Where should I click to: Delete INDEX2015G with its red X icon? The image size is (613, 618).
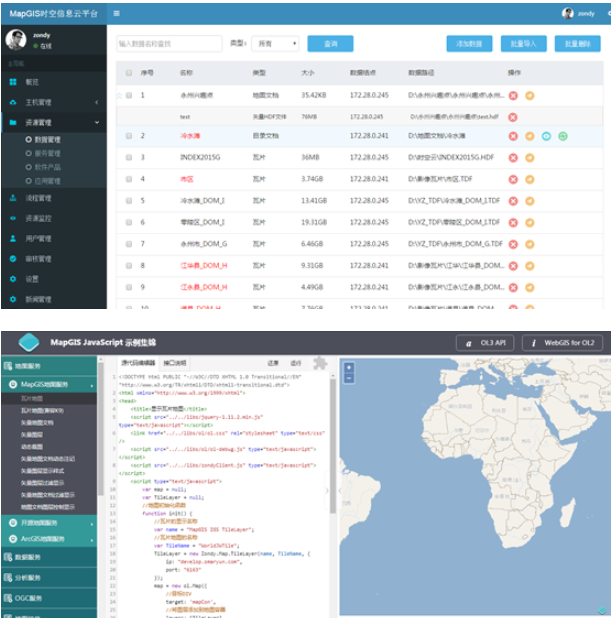(x=513, y=158)
